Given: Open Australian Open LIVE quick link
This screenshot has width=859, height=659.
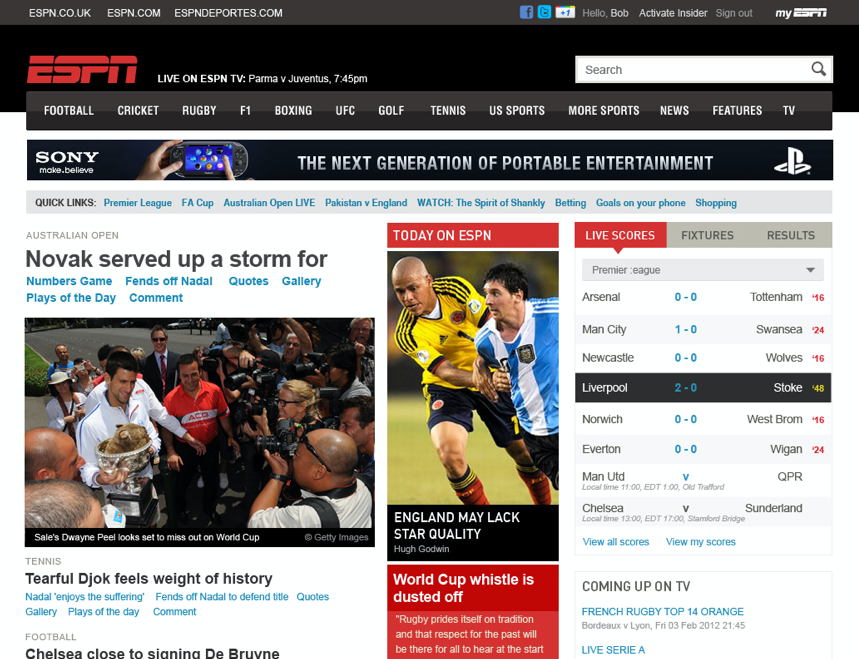Looking at the screenshot, I should point(269,203).
